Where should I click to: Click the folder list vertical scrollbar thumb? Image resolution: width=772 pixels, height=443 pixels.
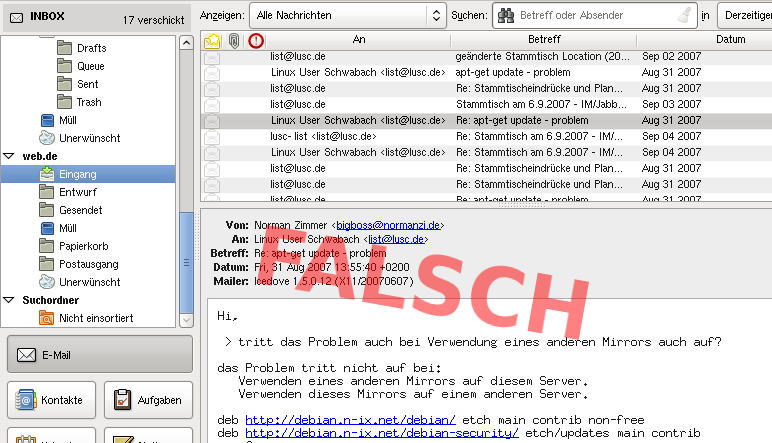185,262
